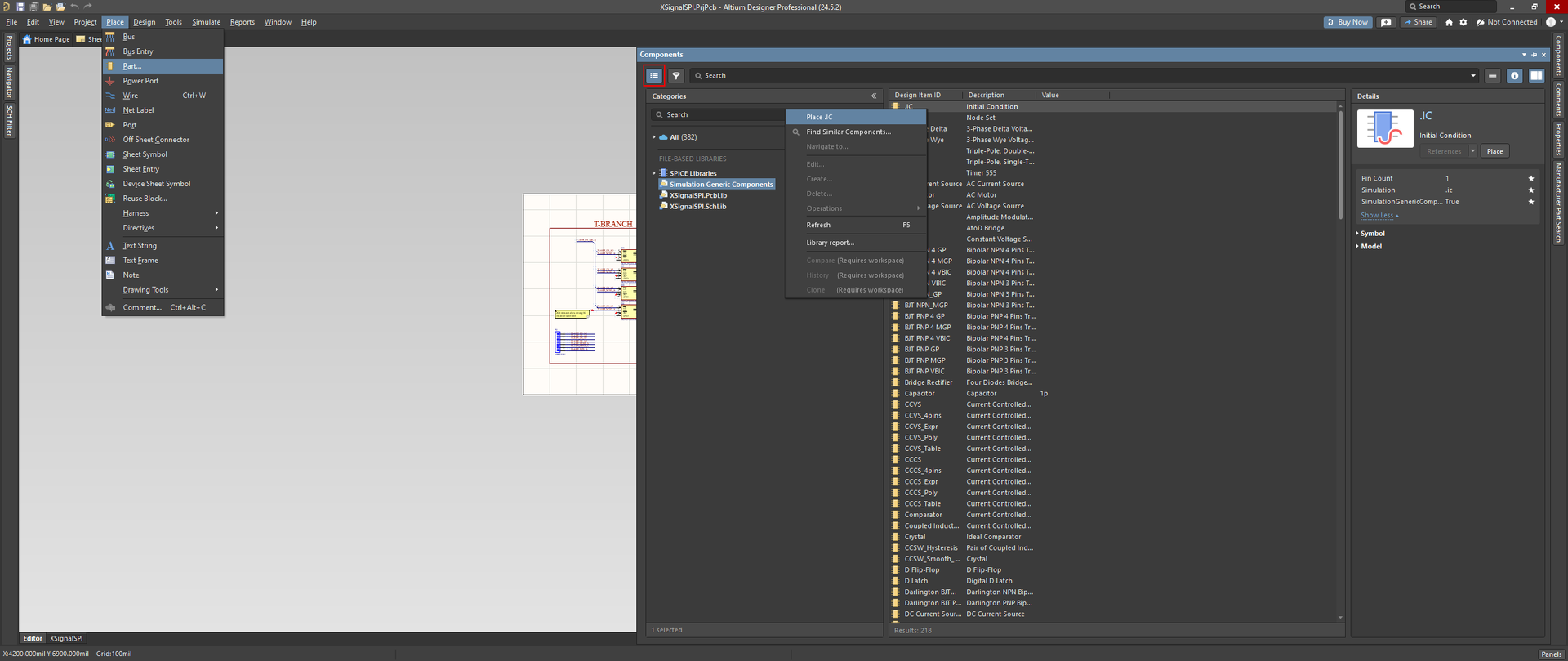The image size is (1568, 661).
Task: Toggle the star for Simulation parameter
Action: (x=1531, y=190)
